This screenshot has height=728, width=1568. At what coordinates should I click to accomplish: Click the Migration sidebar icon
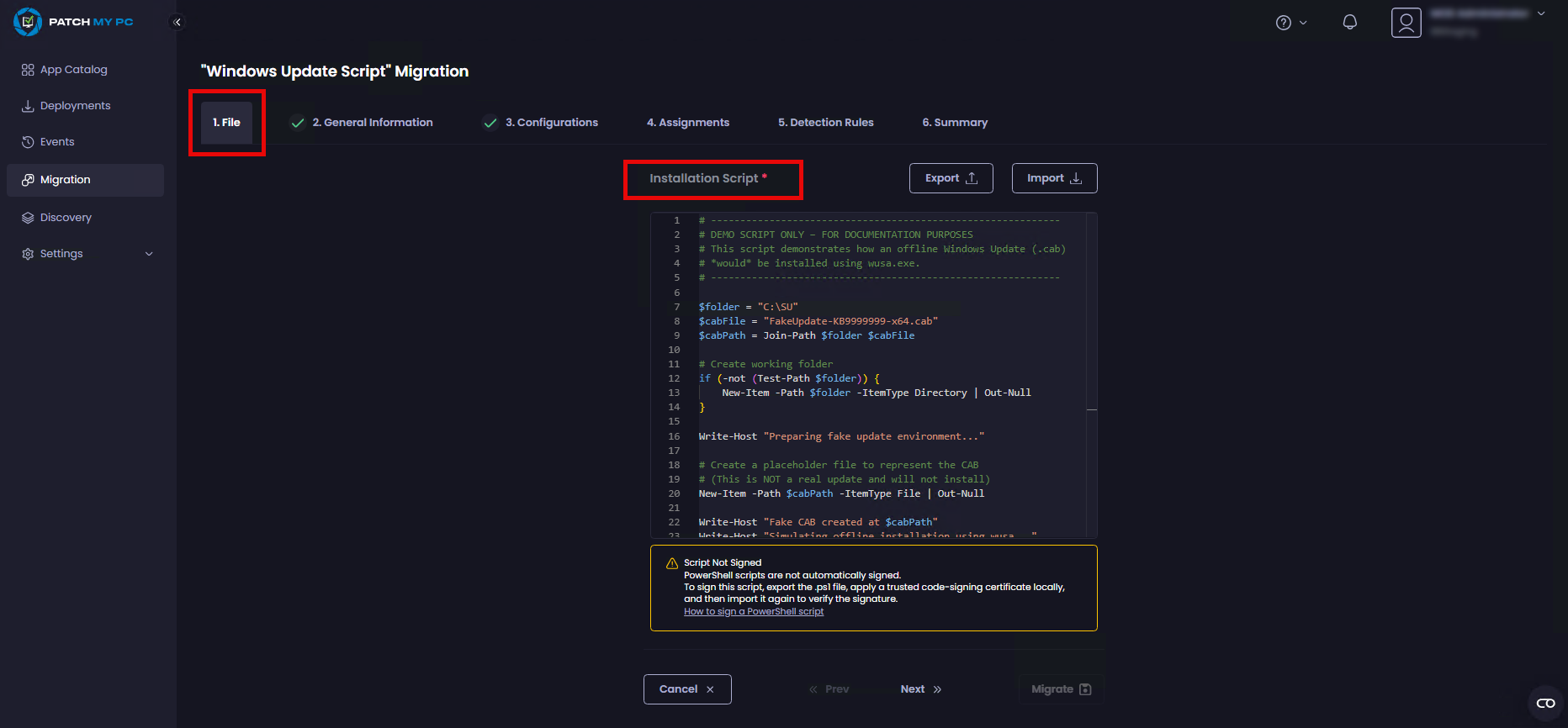(x=28, y=180)
